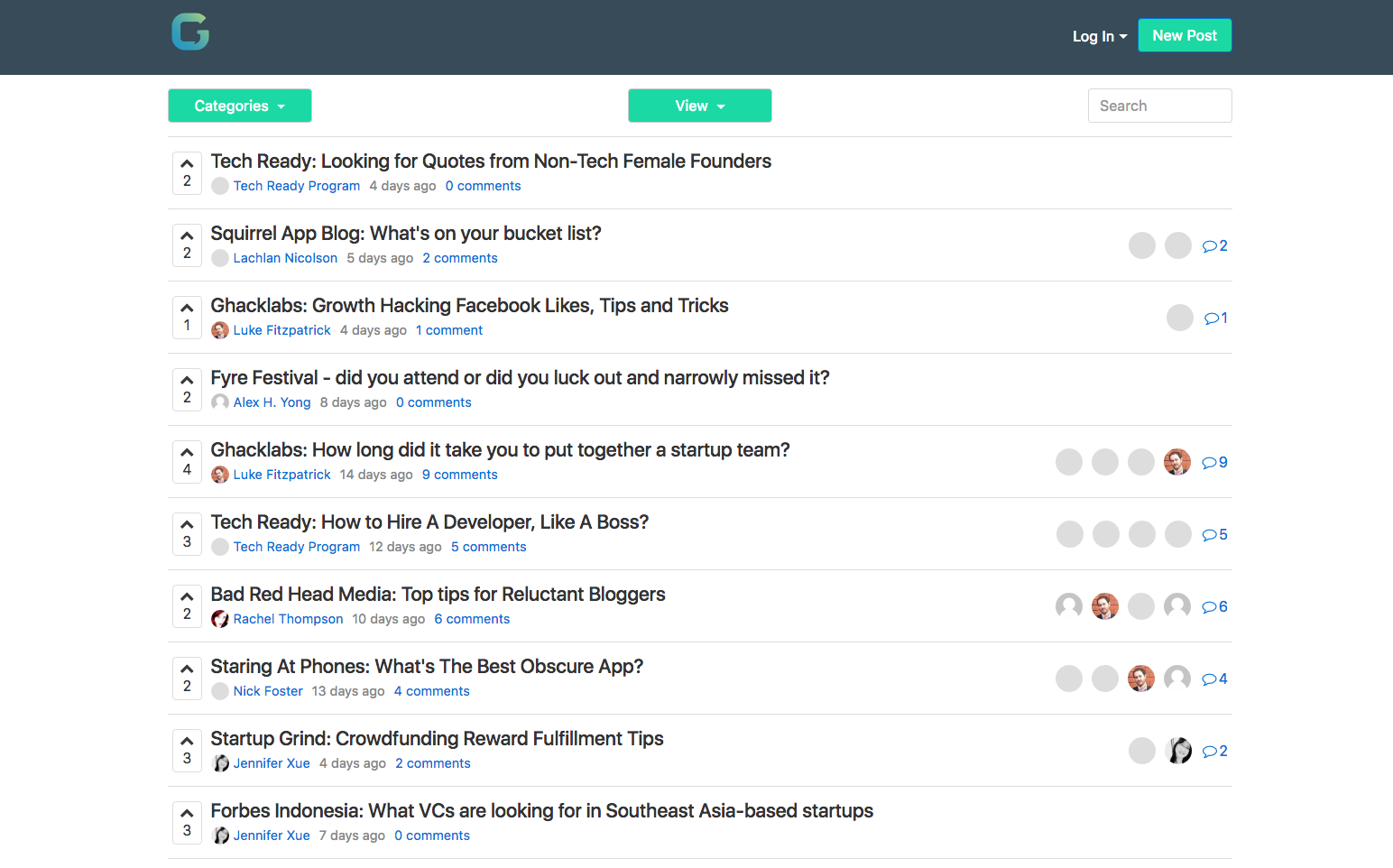This screenshot has width=1393, height=868.
Task: Upvote the Startup Grind Crowdfunding post
Action: 187,742
